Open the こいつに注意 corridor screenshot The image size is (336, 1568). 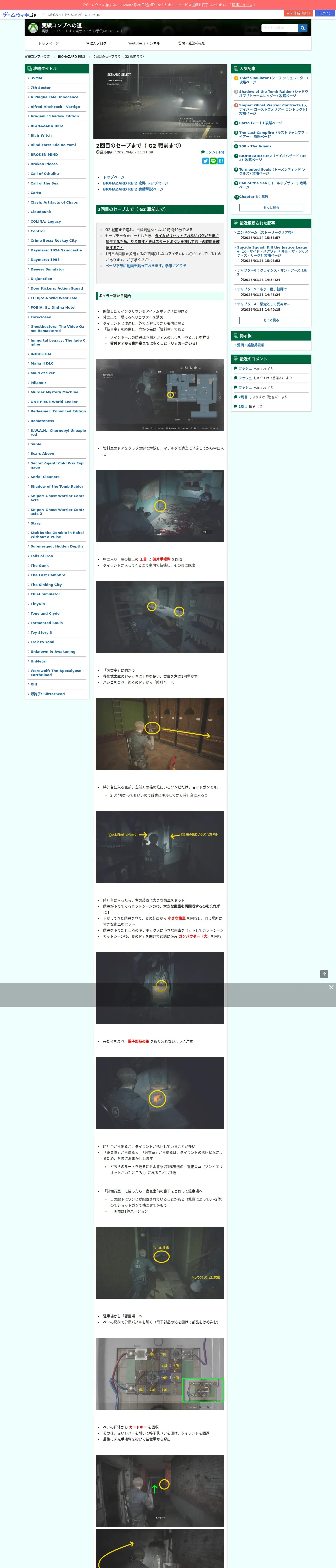(160, 1263)
